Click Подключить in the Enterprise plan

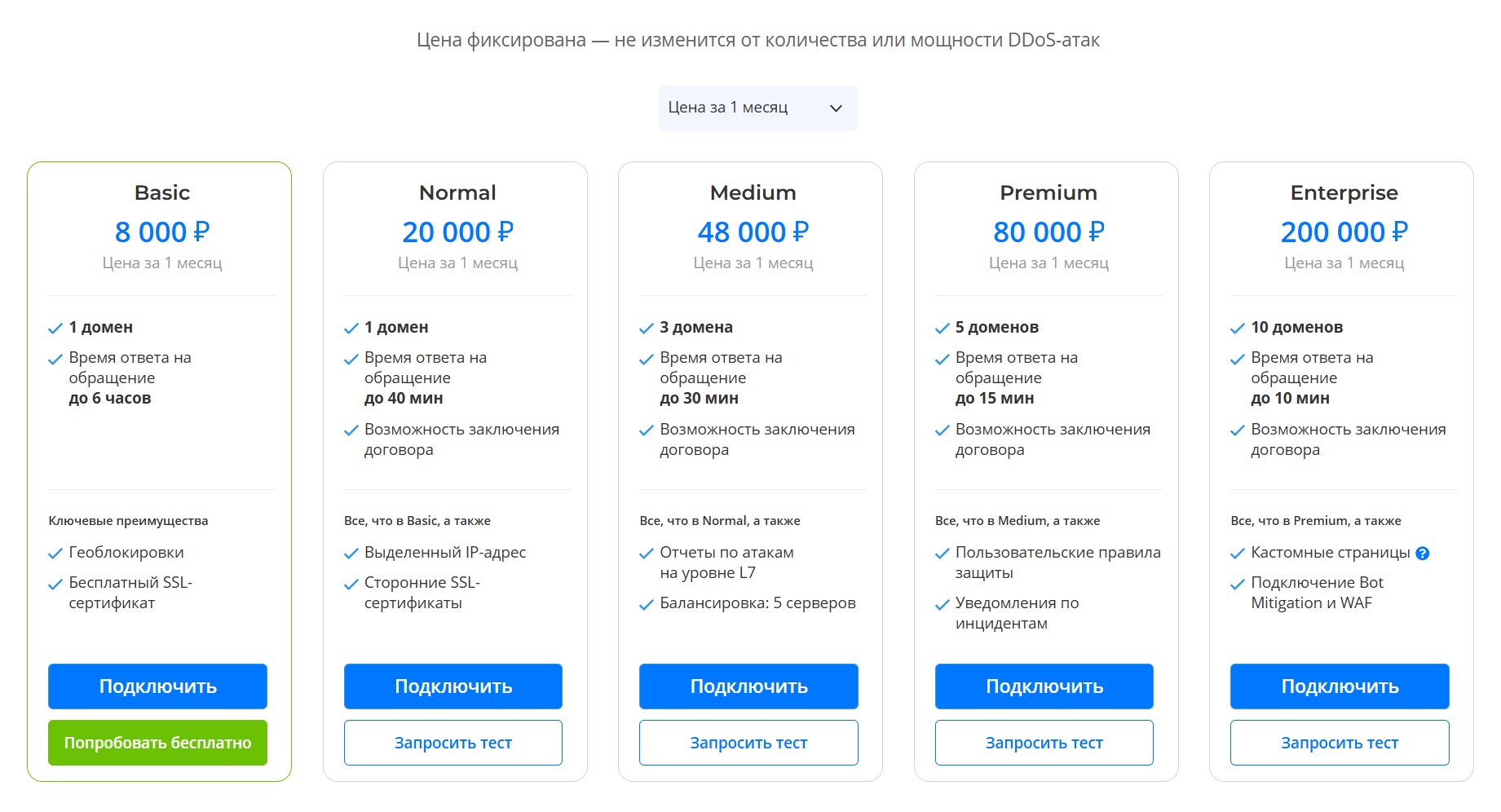point(1340,686)
